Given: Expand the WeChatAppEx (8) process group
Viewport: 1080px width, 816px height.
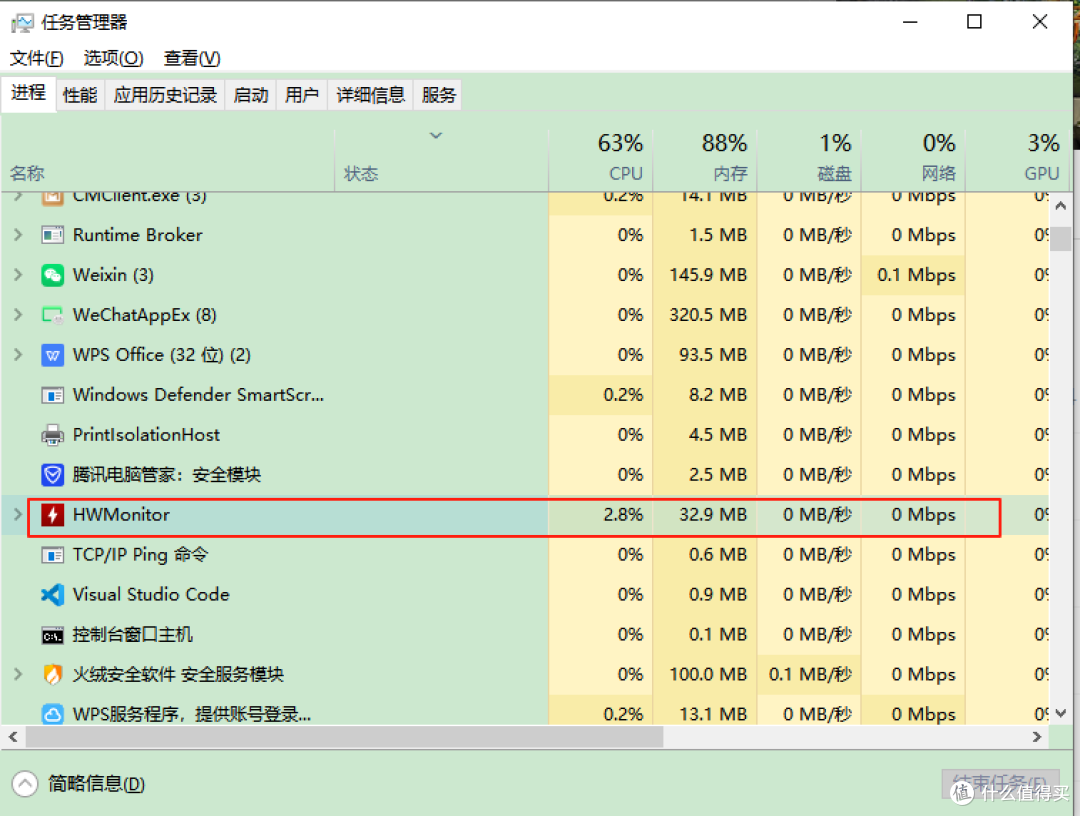Looking at the screenshot, I should click(x=18, y=315).
